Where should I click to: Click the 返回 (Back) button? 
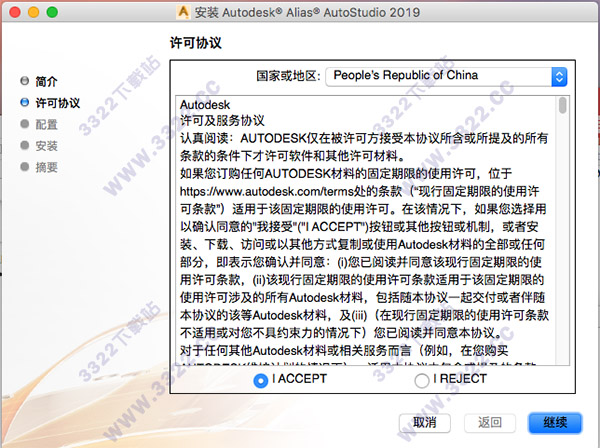(490, 423)
